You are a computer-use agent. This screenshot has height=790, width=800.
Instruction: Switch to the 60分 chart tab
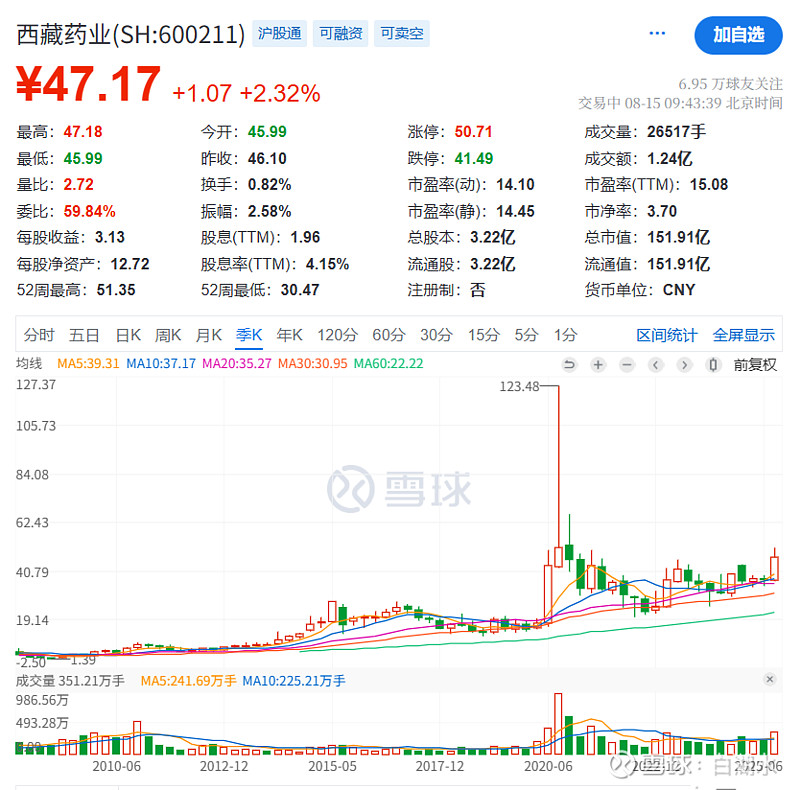pos(389,335)
